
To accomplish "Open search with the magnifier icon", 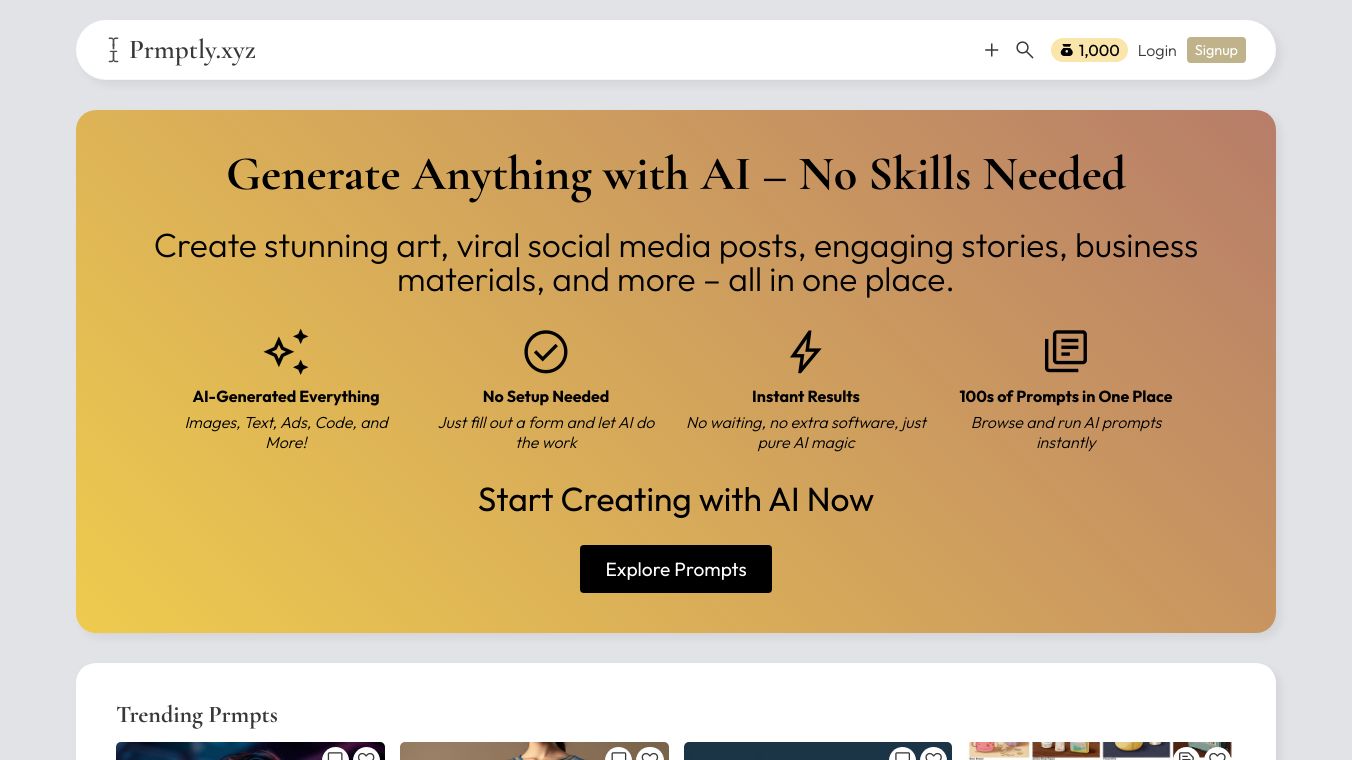I will tap(1024, 50).
